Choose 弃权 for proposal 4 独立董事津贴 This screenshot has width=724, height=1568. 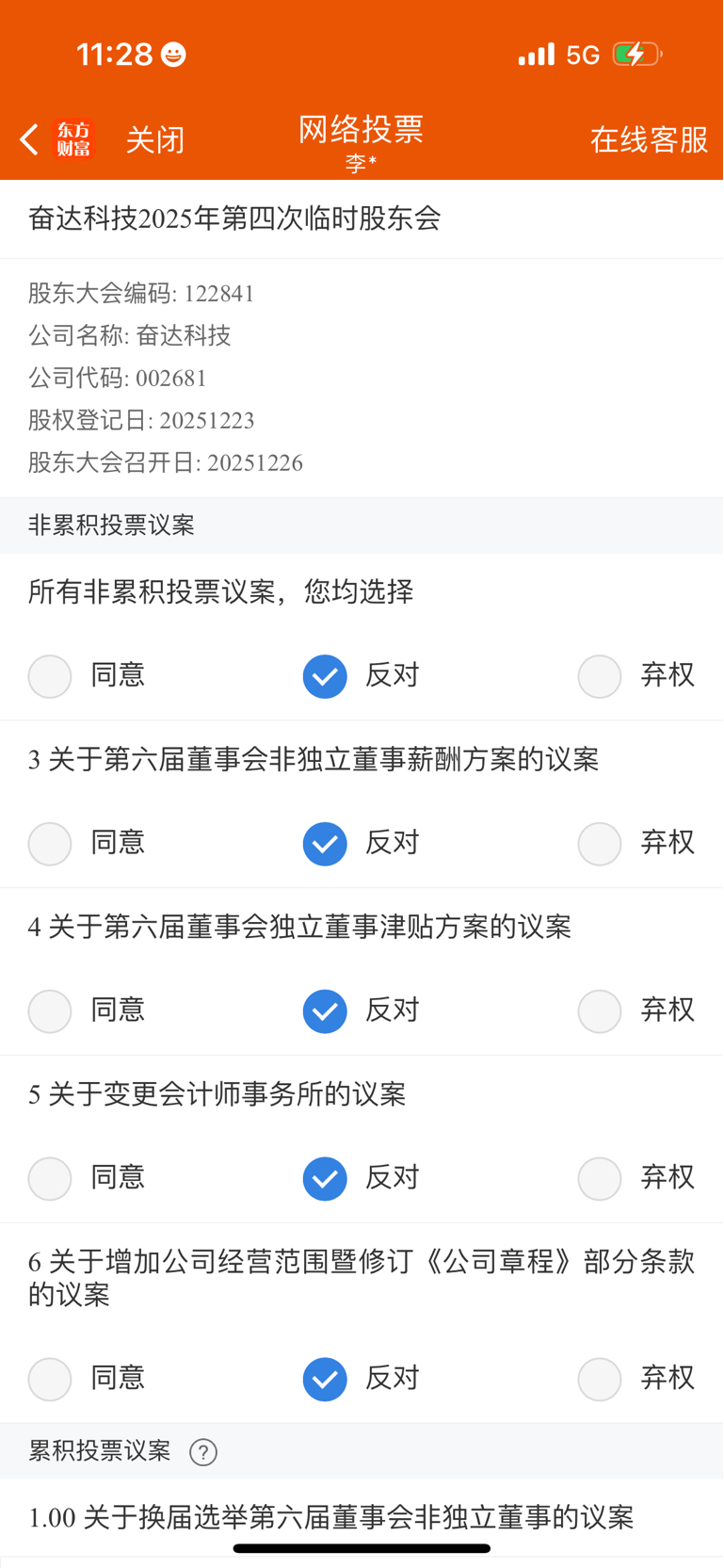pyautogui.click(x=600, y=1011)
